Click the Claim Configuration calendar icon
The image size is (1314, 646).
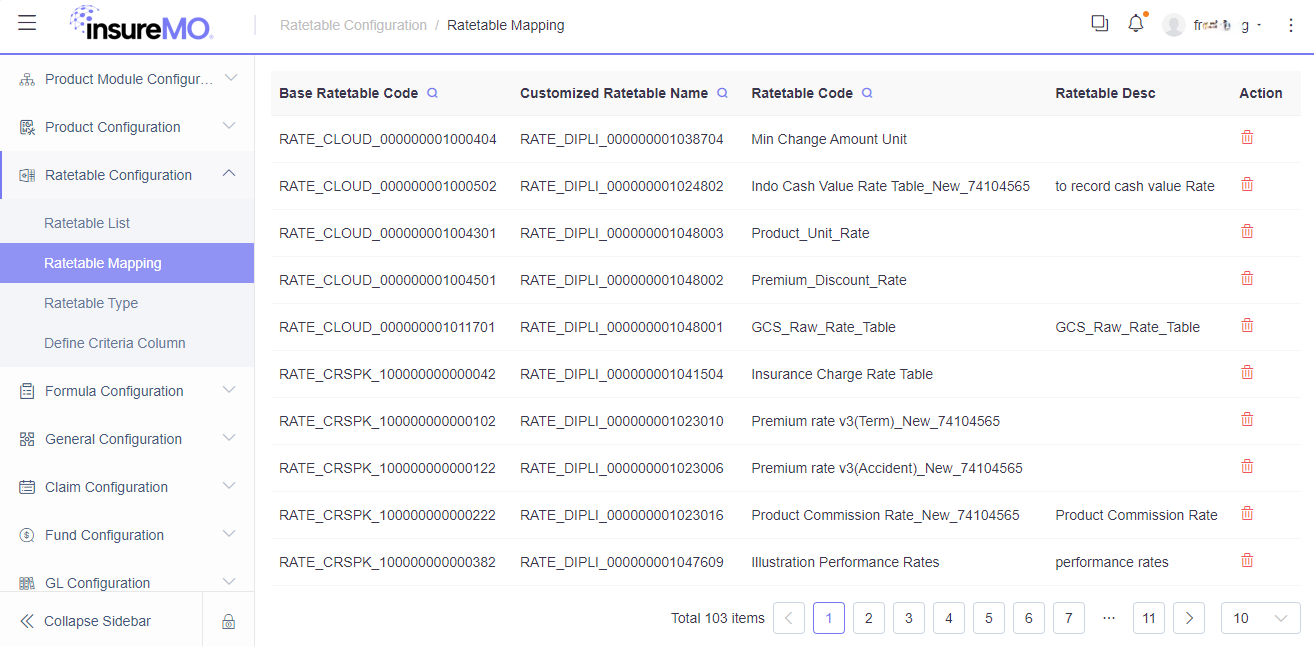27,487
